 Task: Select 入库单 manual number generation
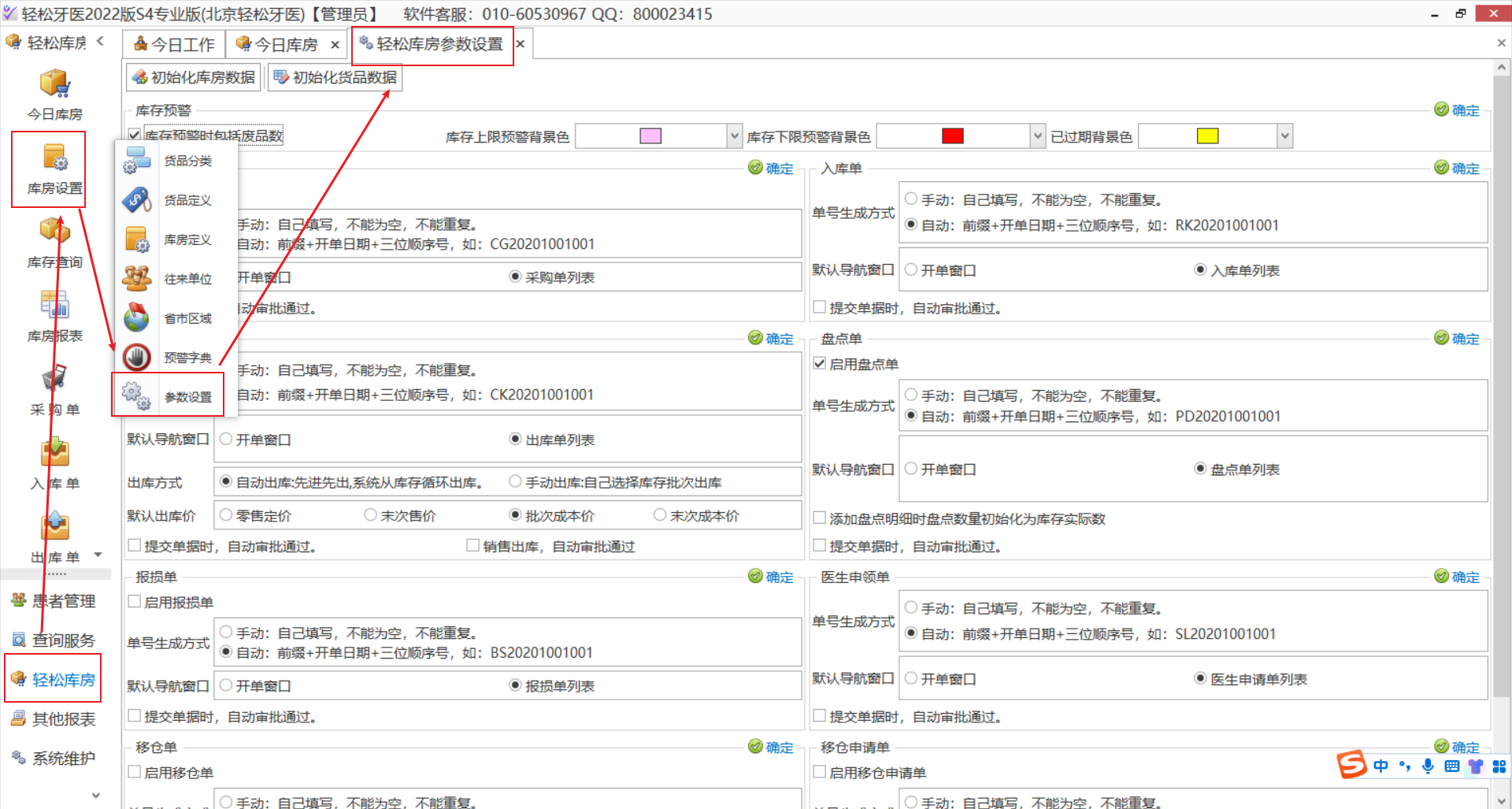click(x=911, y=199)
